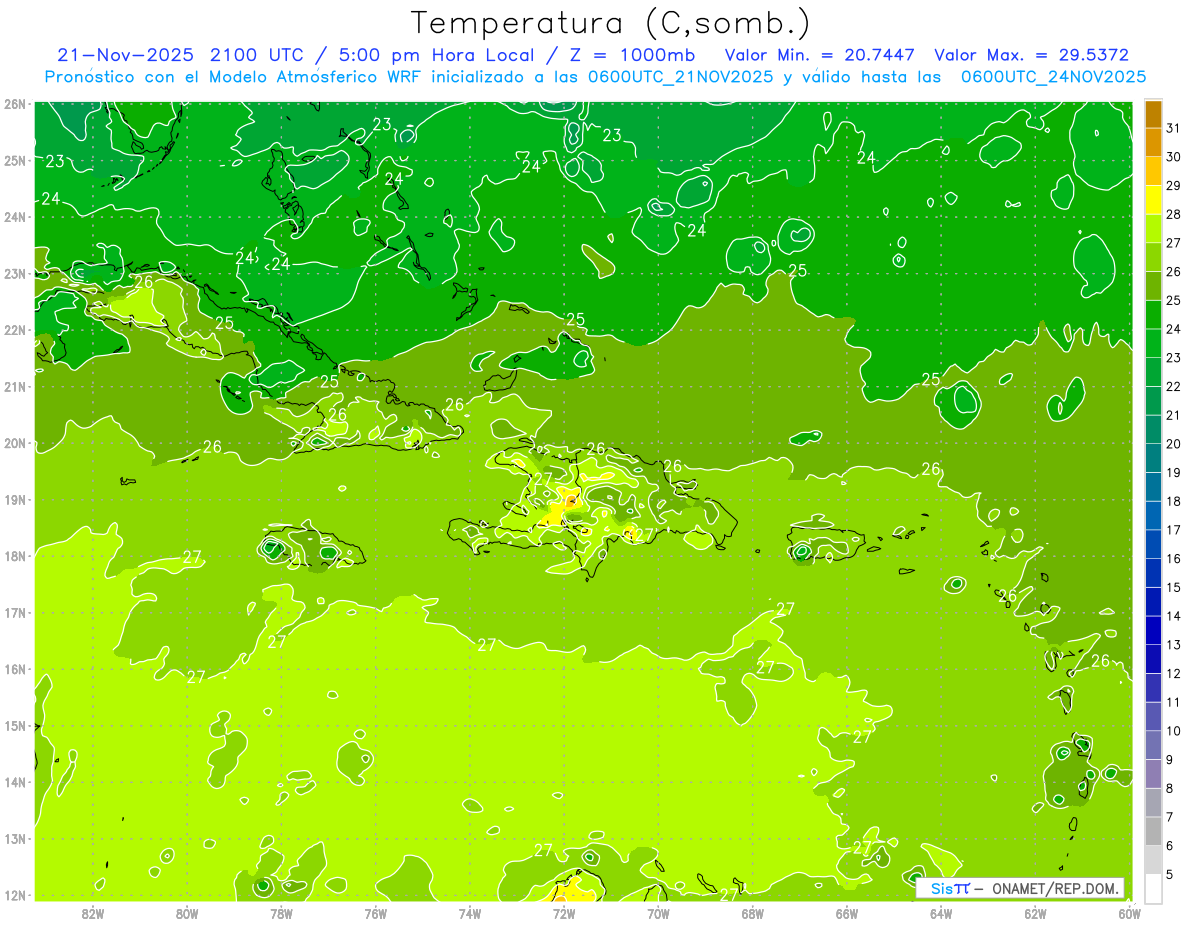
Task: Click the "26N" latitude axis label
Action: (15, 104)
